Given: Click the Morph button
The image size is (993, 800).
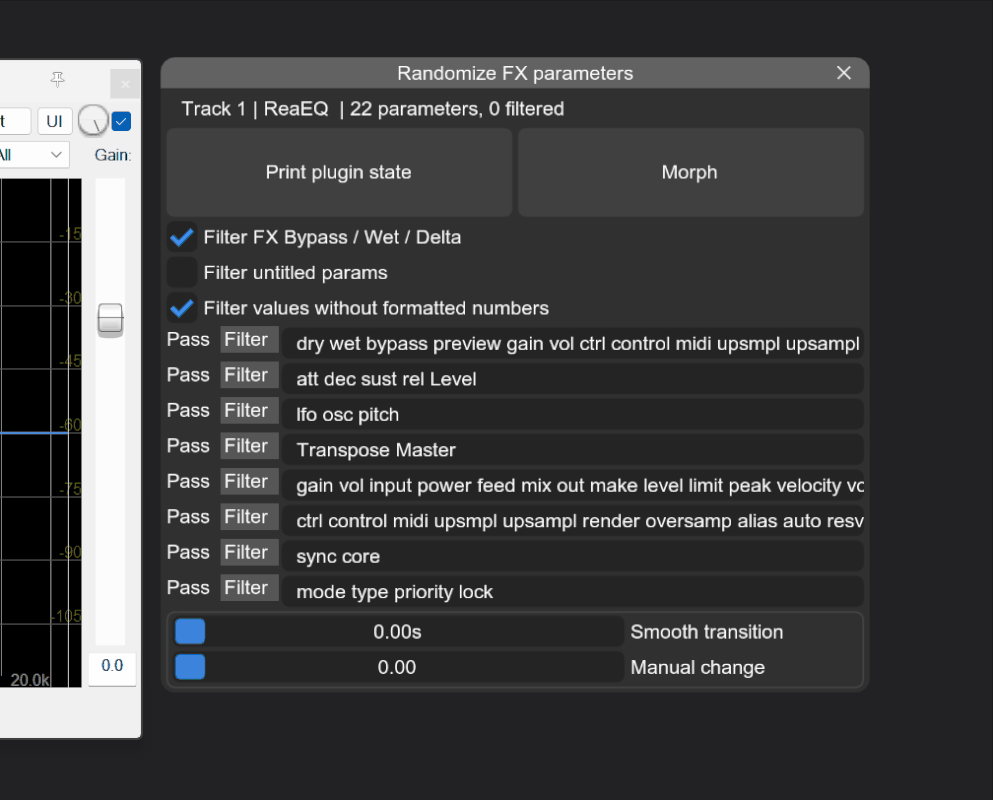Looking at the screenshot, I should [690, 172].
